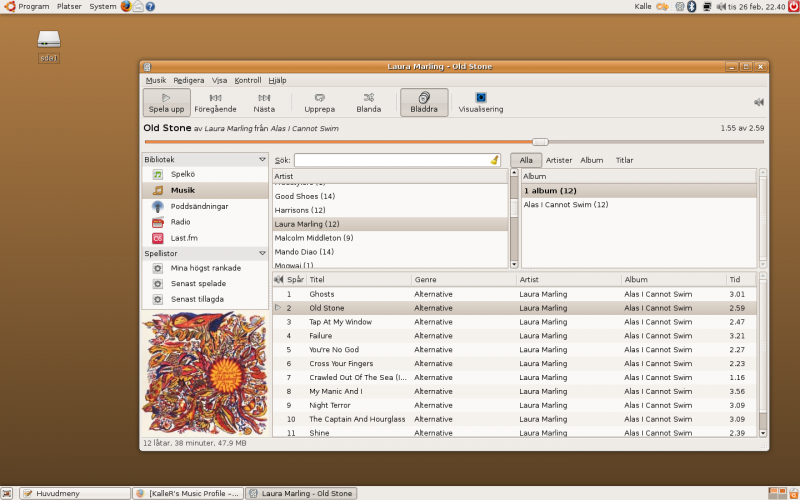Open the Redigera menu
800x500 pixels.
click(x=188, y=80)
